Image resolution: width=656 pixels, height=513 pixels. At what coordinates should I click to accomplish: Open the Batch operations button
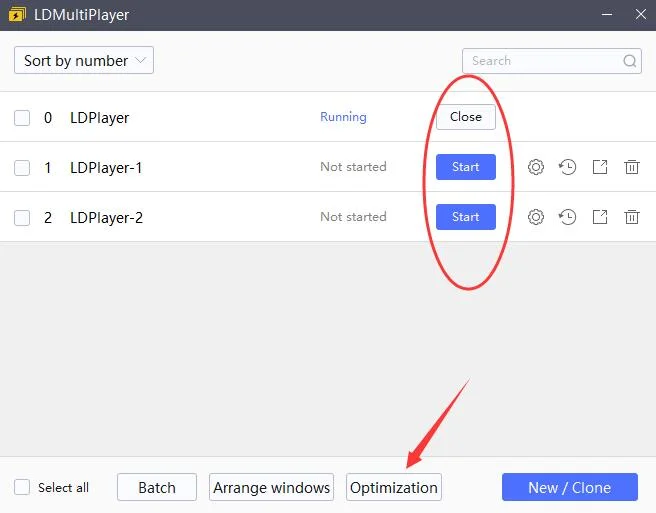(157, 487)
